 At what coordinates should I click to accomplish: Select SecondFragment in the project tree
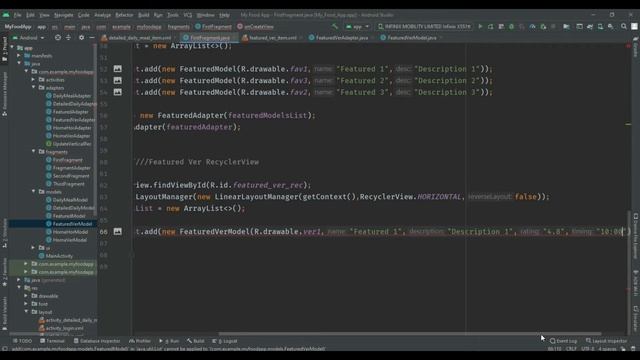71,176
